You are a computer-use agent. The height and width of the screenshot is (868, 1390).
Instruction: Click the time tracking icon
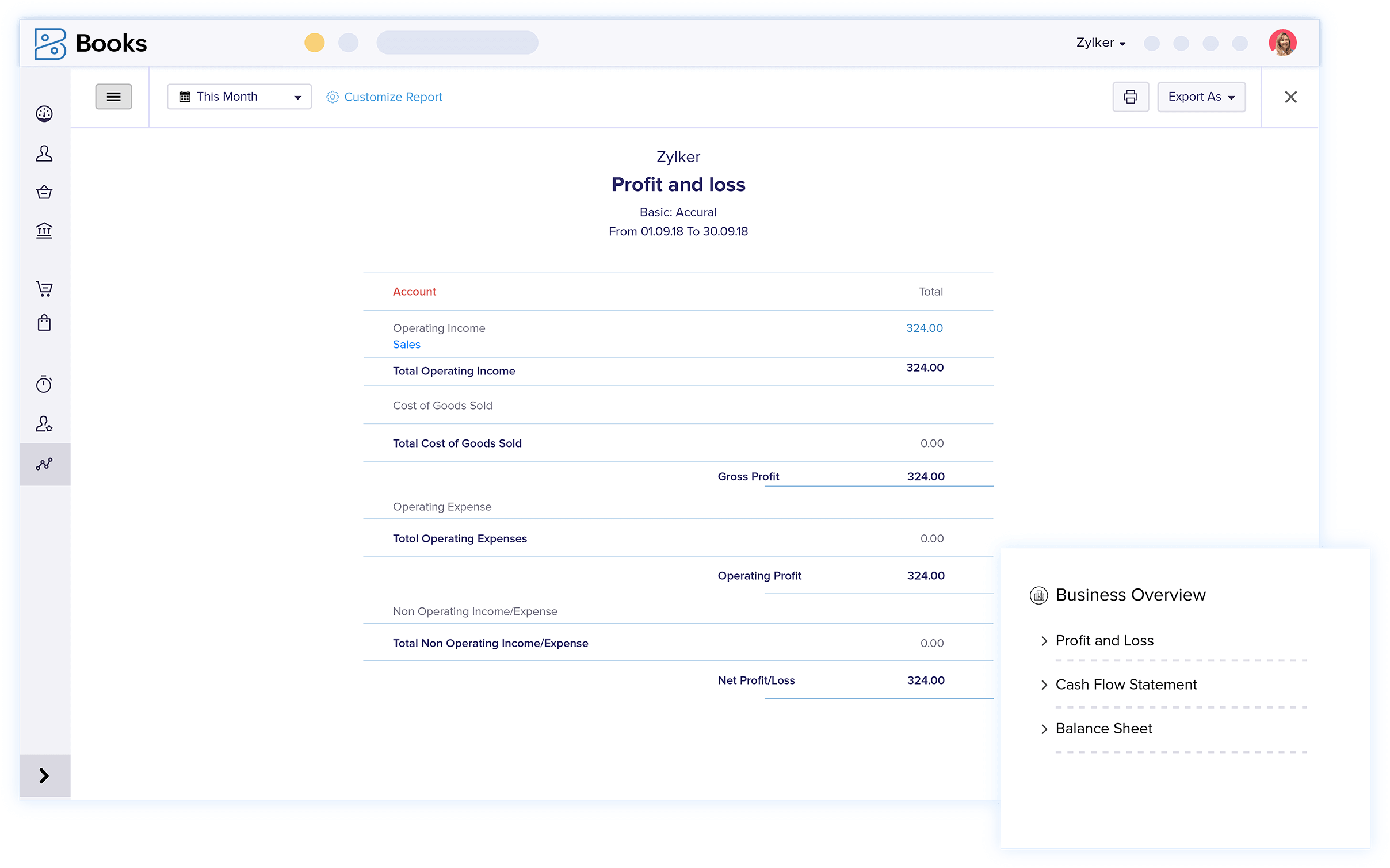point(45,384)
